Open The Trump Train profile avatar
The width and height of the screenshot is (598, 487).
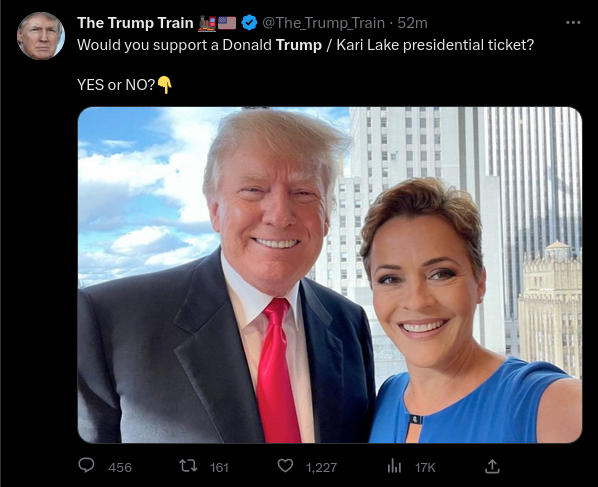pyautogui.click(x=41, y=36)
